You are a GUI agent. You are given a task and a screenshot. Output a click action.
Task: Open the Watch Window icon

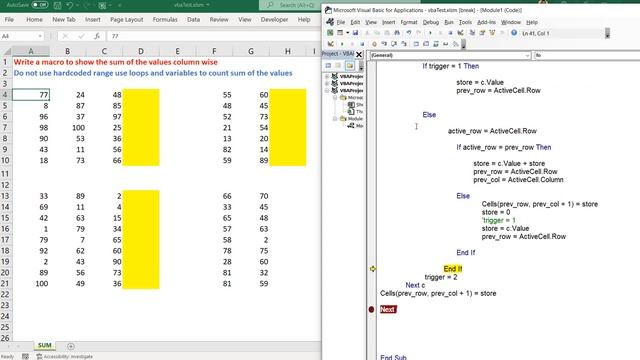click(x=436, y=44)
